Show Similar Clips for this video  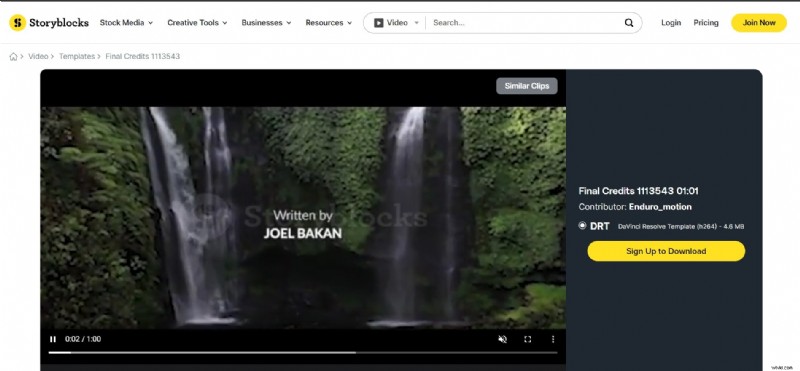click(527, 86)
